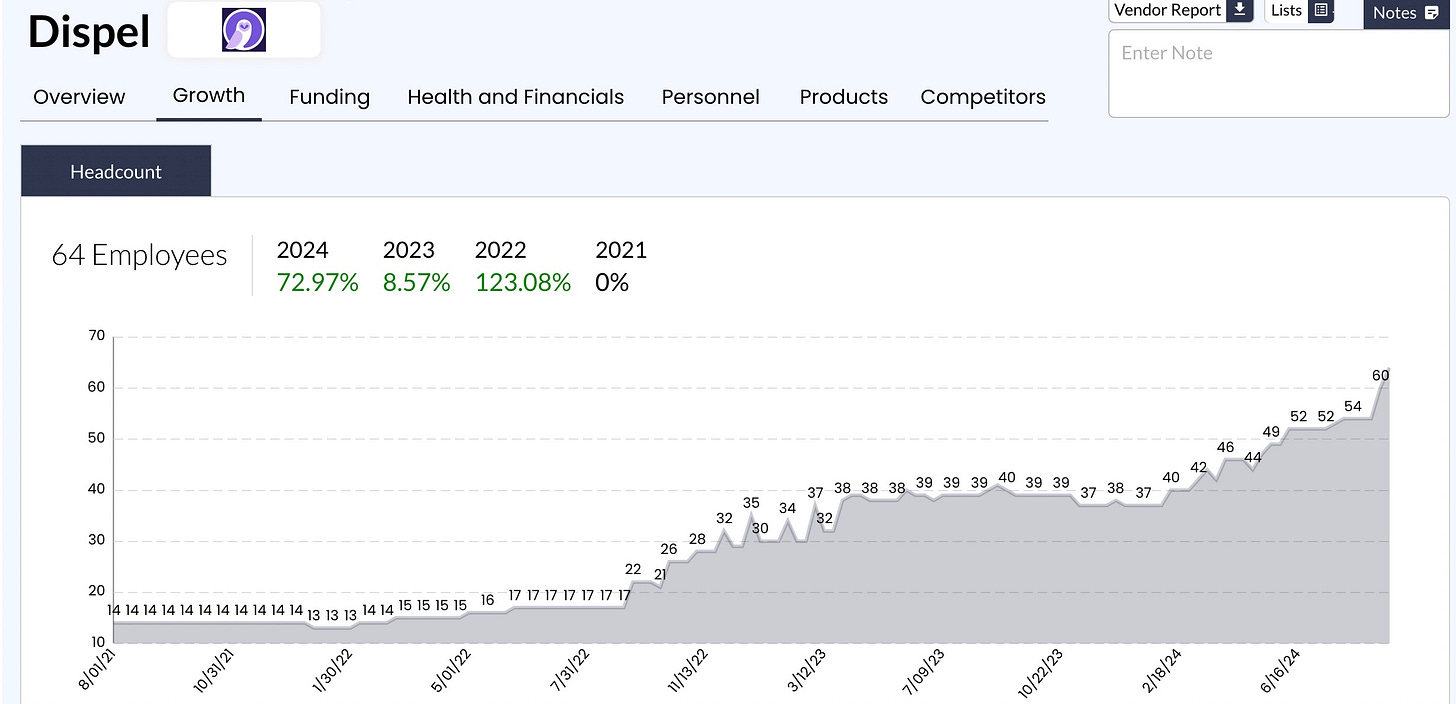Screen dimensions: 1456x704
Task: Download the Vendor Report via download icon
Action: (1239, 10)
